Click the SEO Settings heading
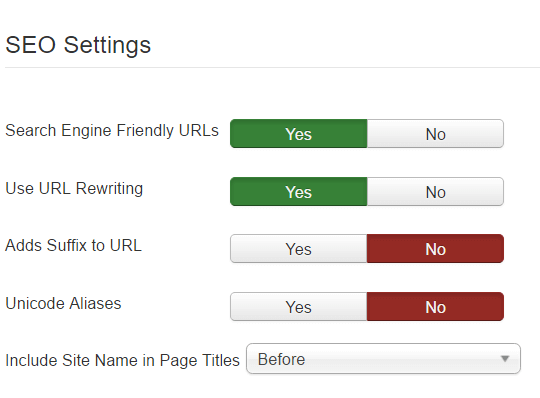 coord(78,45)
